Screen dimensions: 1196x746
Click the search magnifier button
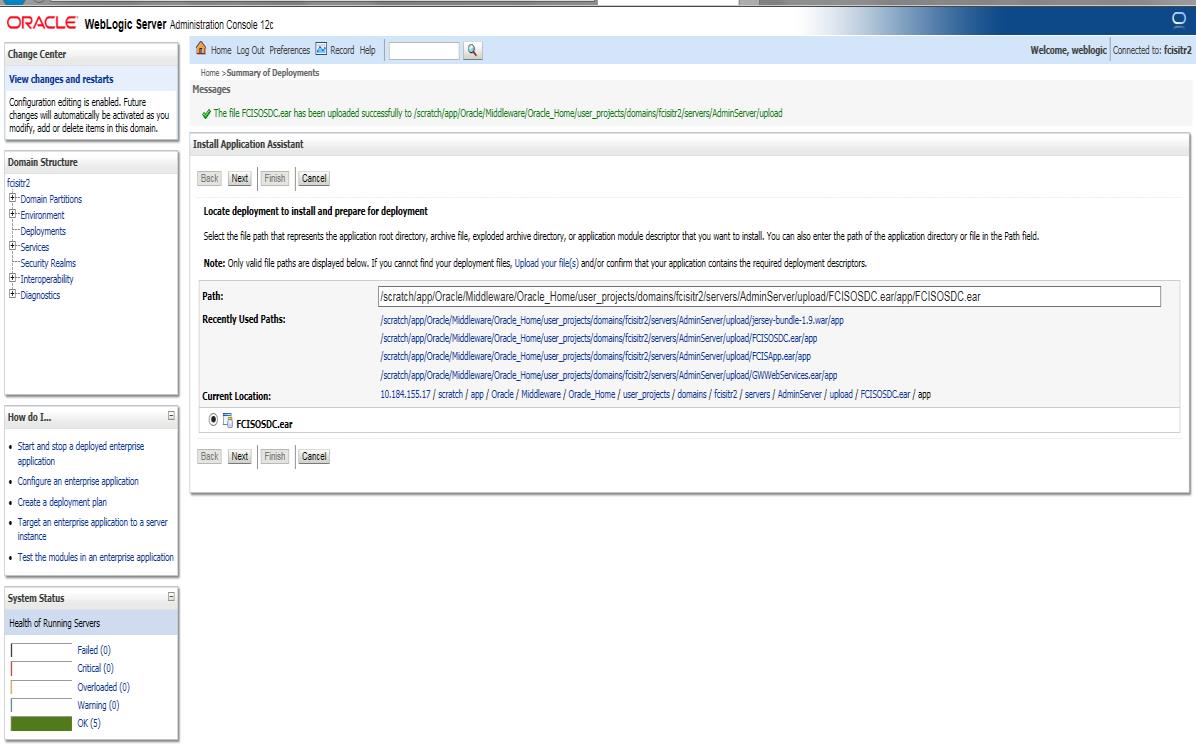point(472,50)
